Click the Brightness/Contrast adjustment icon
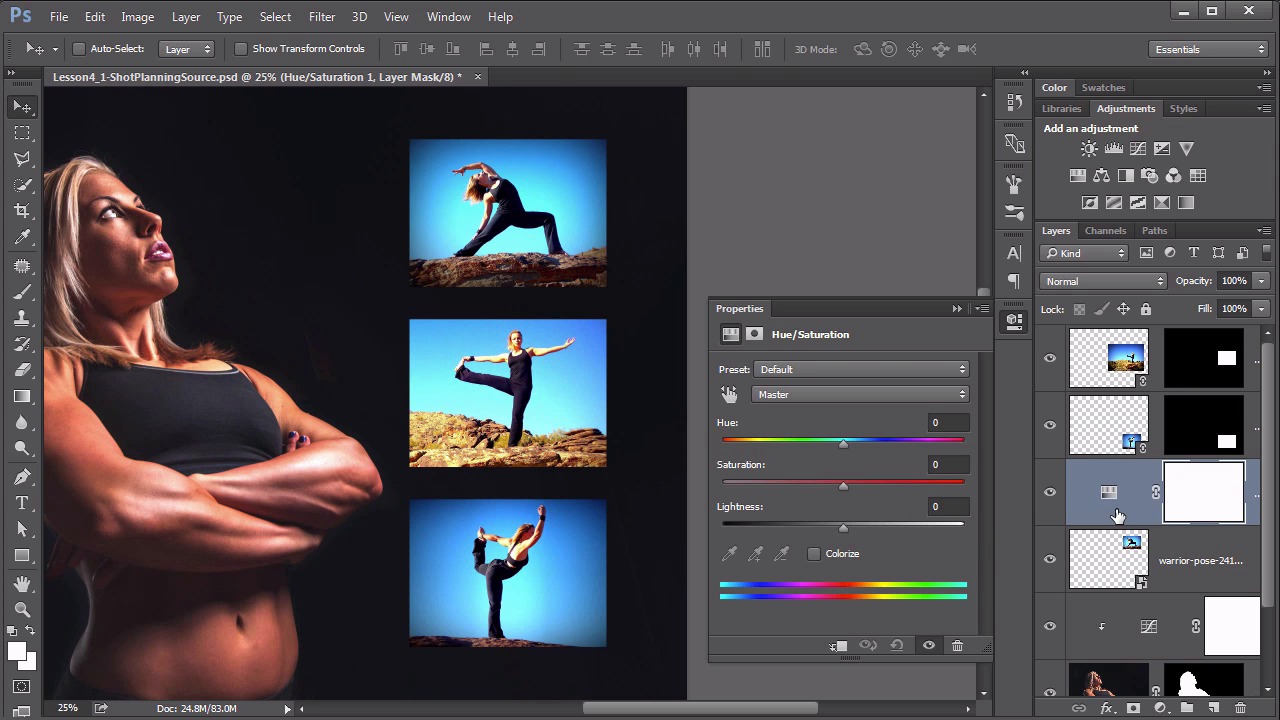 pos(1089,149)
